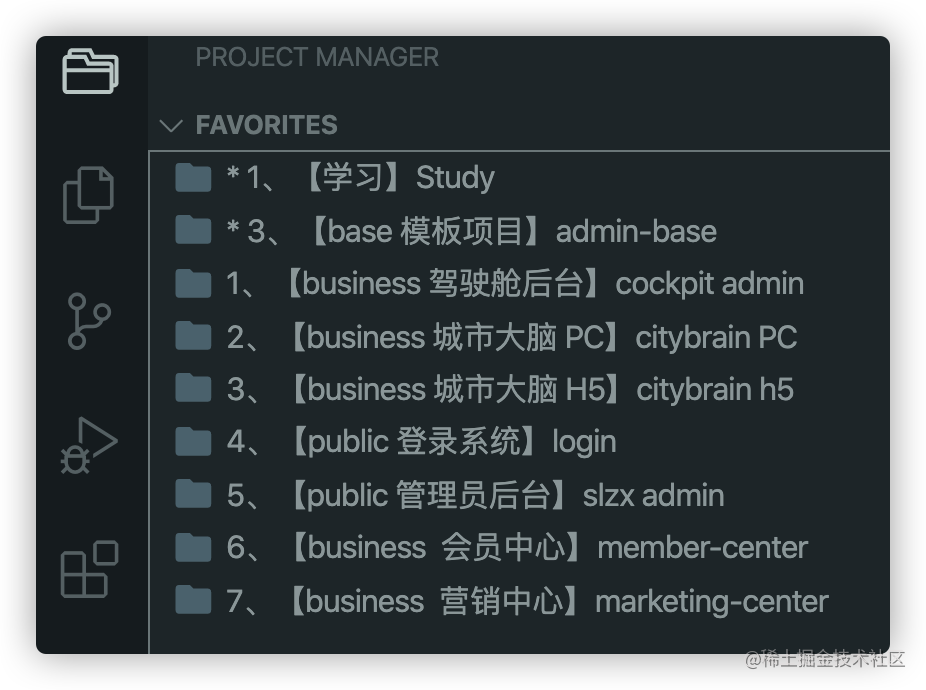This screenshot has height=690, width=926.
Task: Open the Extensions icon
Action: 89,569
